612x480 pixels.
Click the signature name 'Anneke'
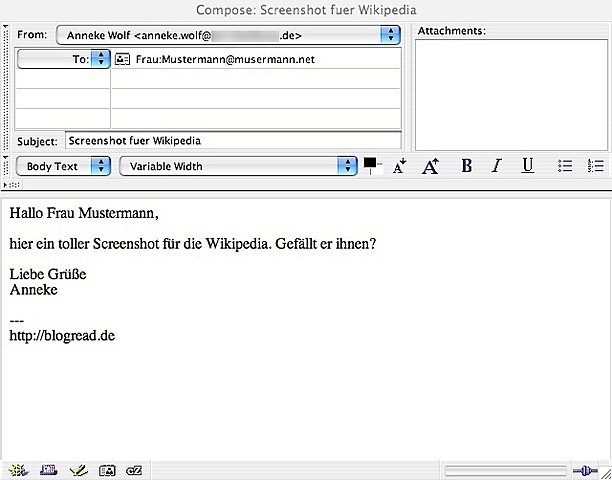[x=34, y=290]
